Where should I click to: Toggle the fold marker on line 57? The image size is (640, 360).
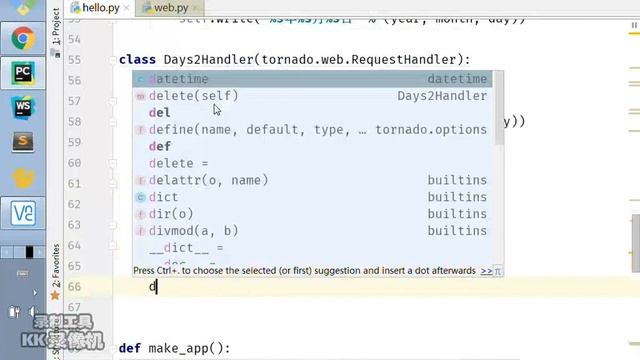[x=113, y=101]
